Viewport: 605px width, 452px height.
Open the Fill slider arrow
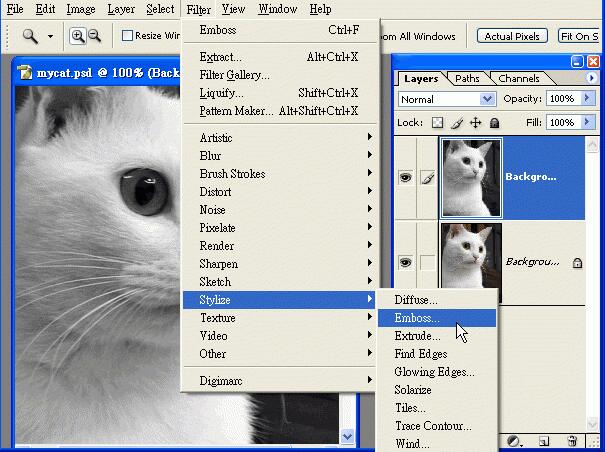coord(588,122)
